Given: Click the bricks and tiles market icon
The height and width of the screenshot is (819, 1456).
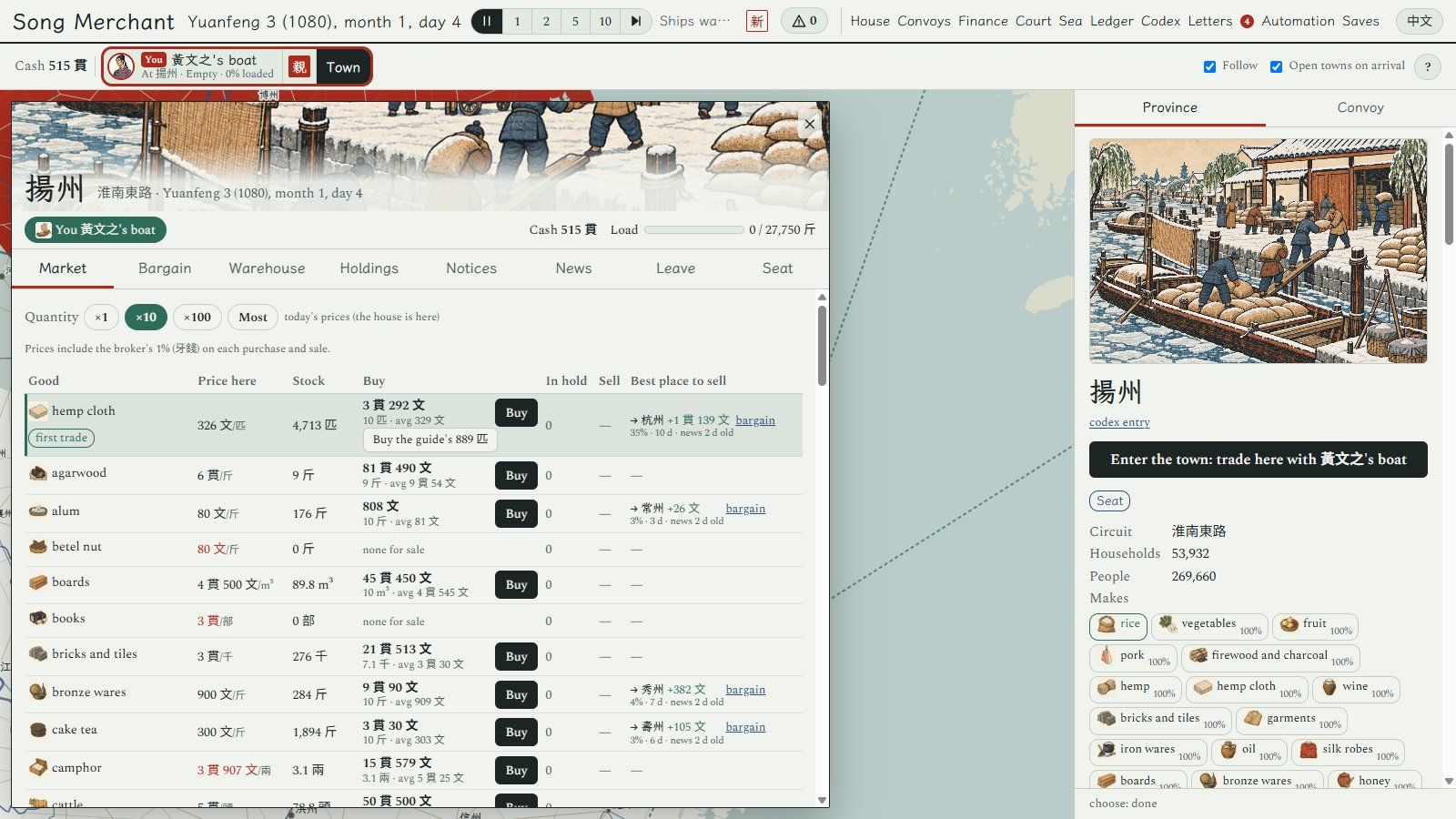Looking at the screenshot, I should coord(38,653).
